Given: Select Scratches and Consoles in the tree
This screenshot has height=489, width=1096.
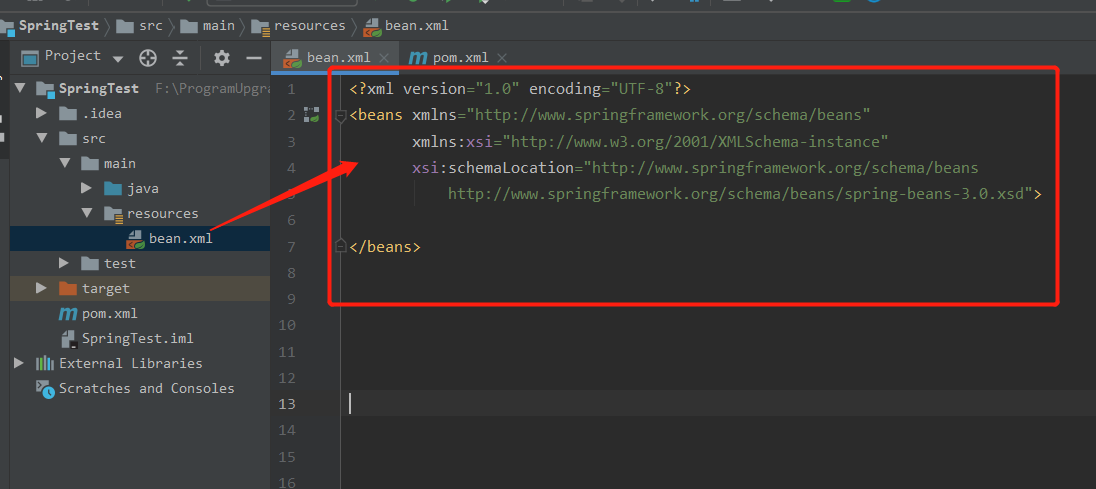Looking at the screenshot, I should pos(140,388).
